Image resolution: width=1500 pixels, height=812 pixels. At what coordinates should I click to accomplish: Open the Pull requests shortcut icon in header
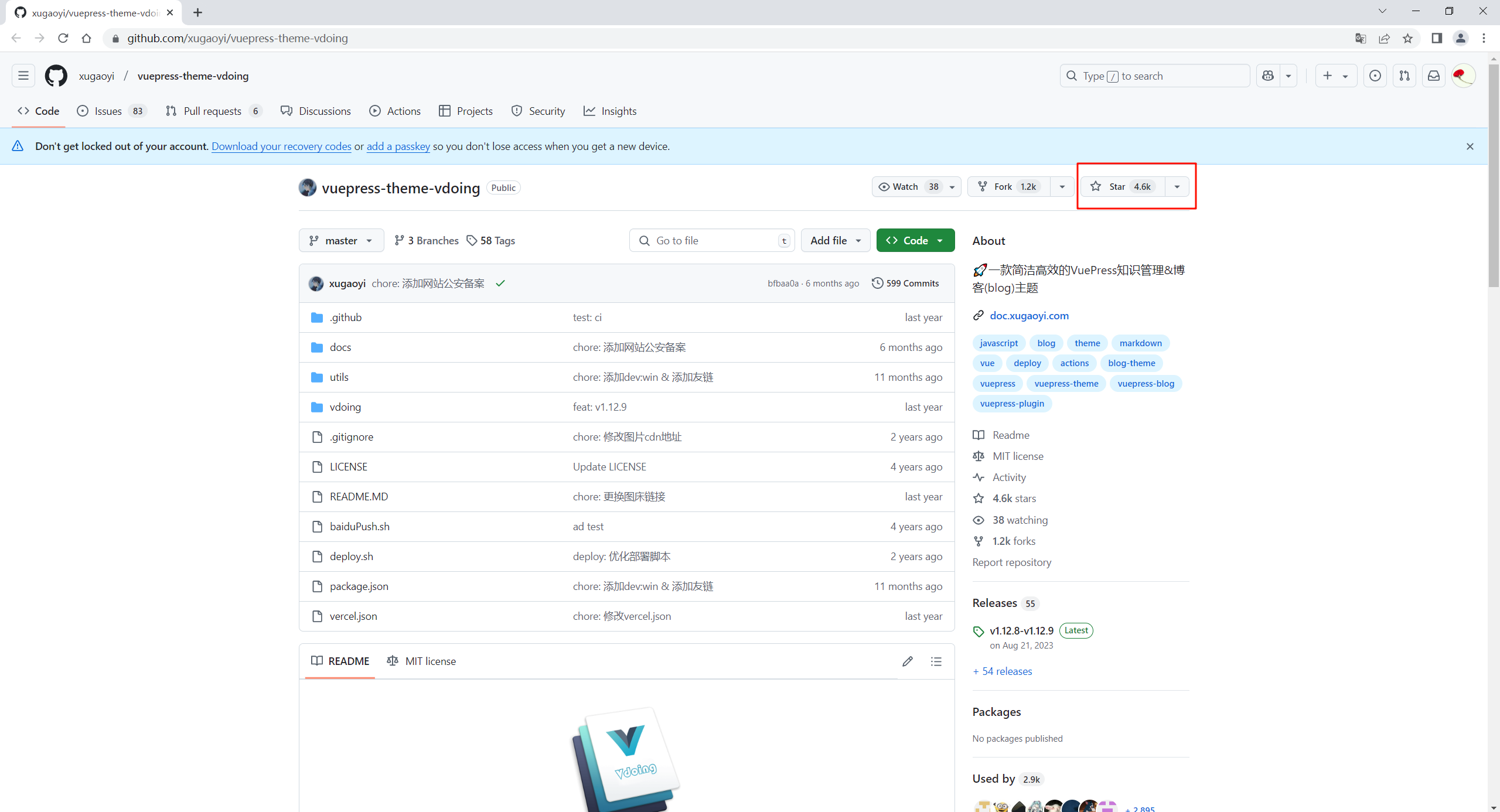[x=1404, y=76]
